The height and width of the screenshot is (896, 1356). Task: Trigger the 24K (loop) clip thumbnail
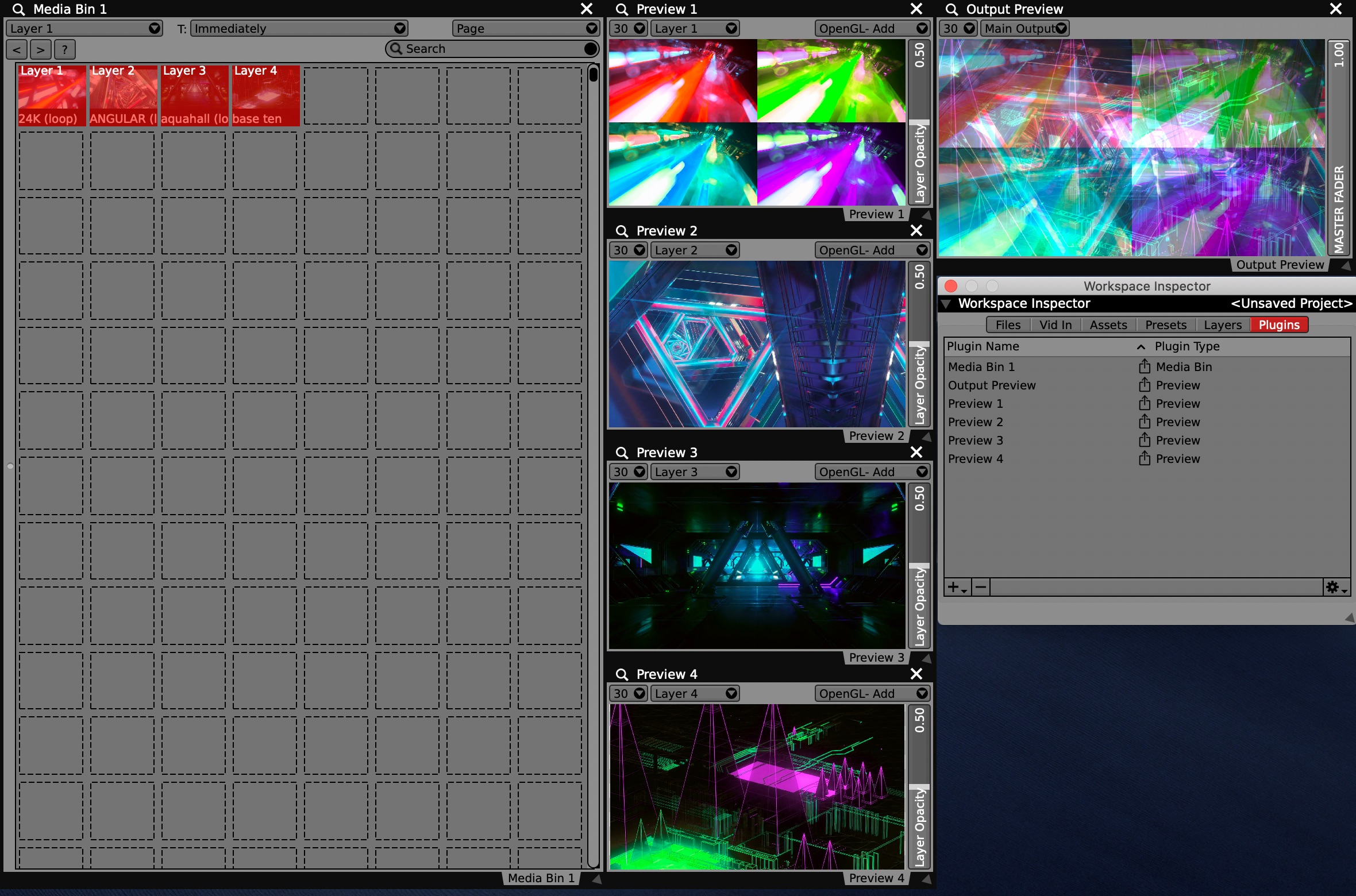pos(52,95)
